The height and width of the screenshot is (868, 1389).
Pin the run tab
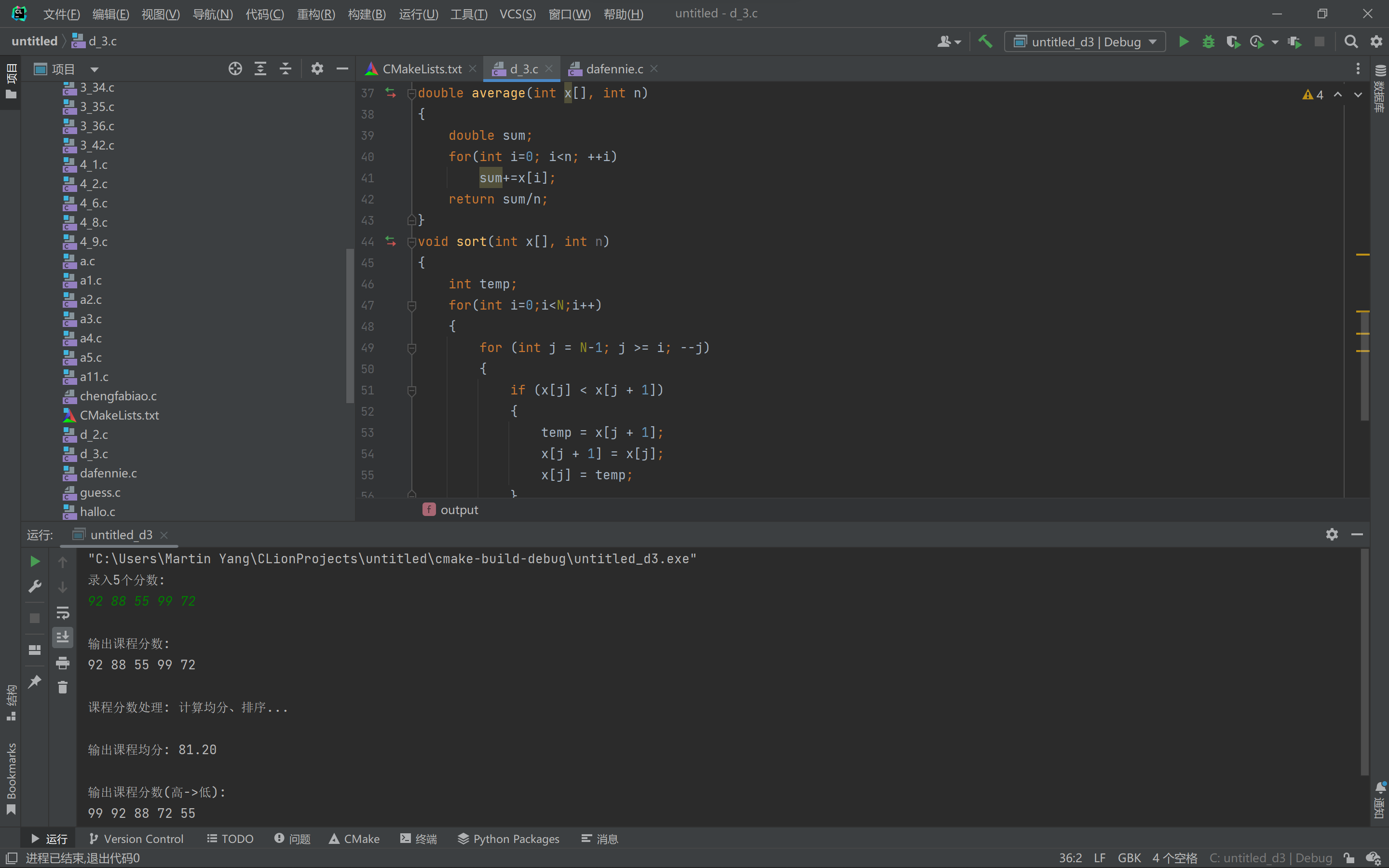pos(34,681)
